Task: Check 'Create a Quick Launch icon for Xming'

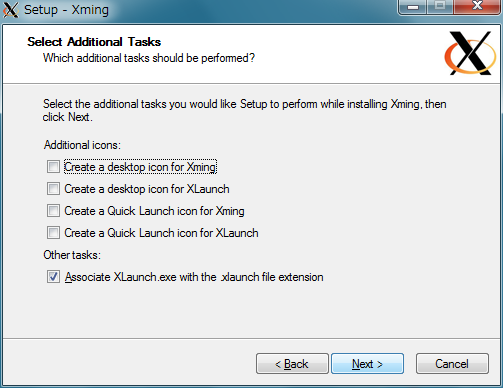Action: point(53,211)
